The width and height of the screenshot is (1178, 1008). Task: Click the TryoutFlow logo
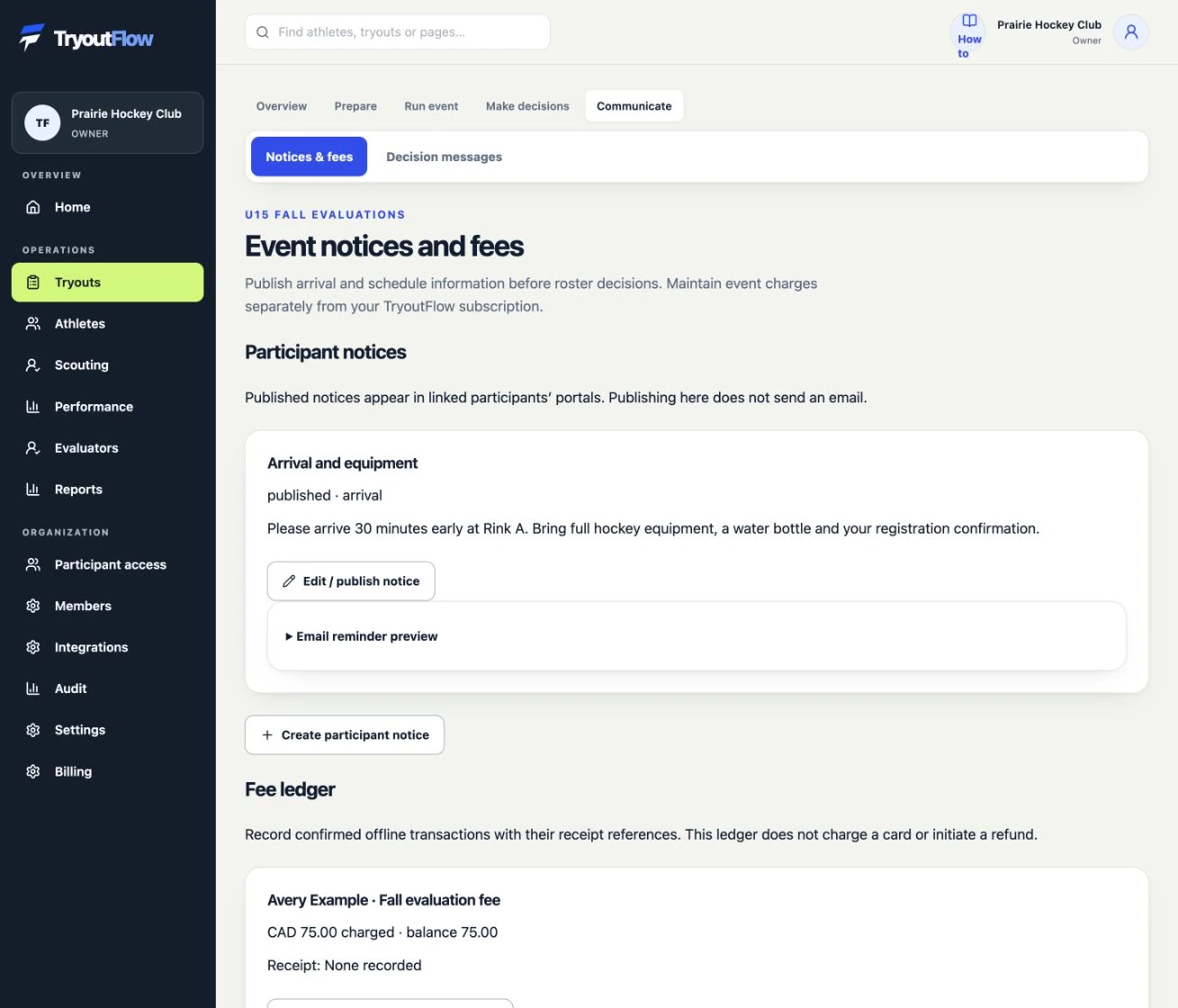point(86,38)
